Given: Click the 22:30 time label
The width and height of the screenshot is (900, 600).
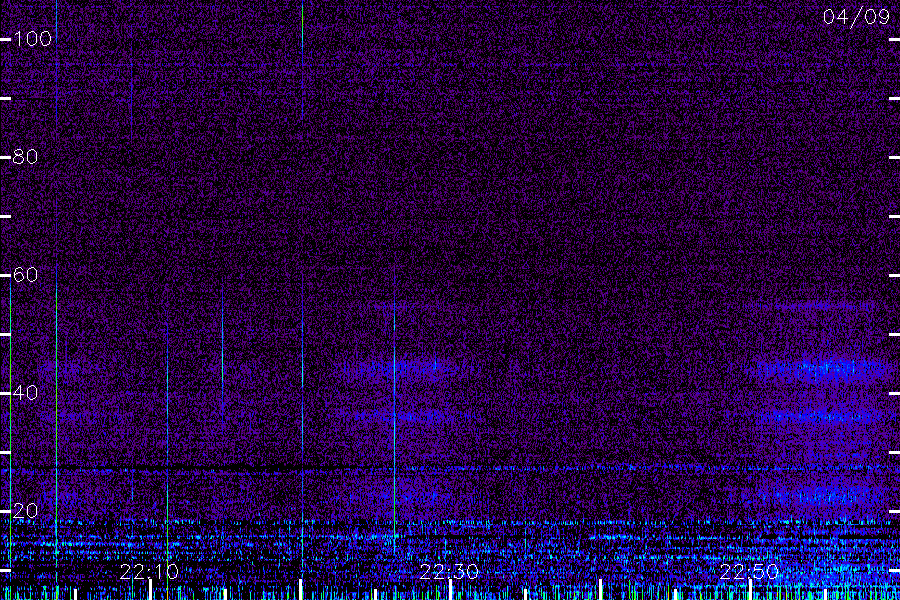Looking at the screenshot, I should coord(449,572).
